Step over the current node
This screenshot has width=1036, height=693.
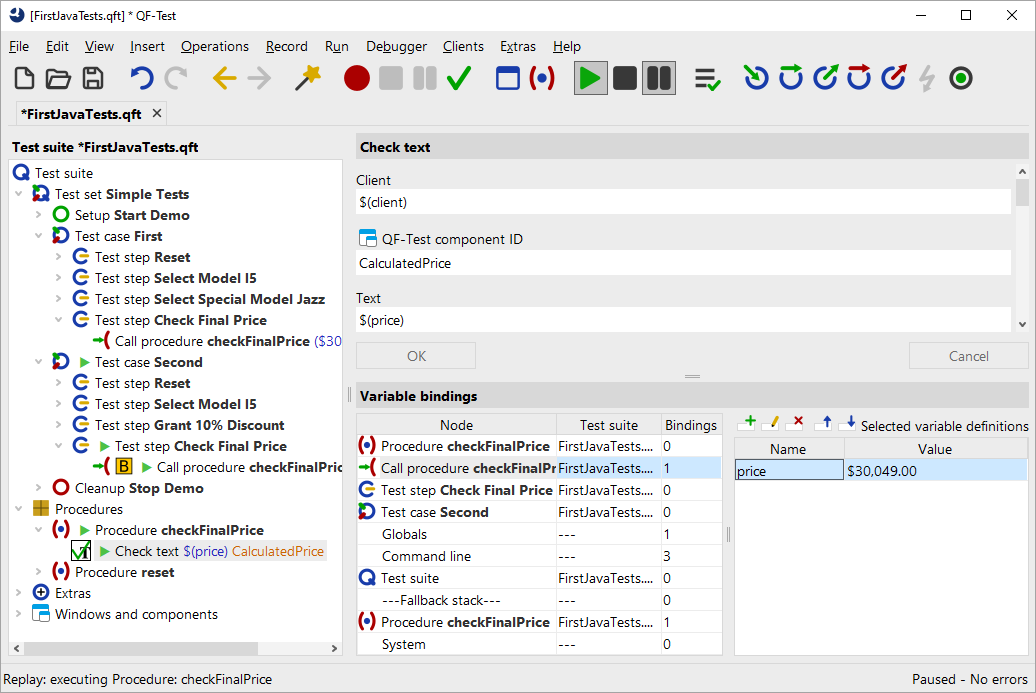click(790, 78)
